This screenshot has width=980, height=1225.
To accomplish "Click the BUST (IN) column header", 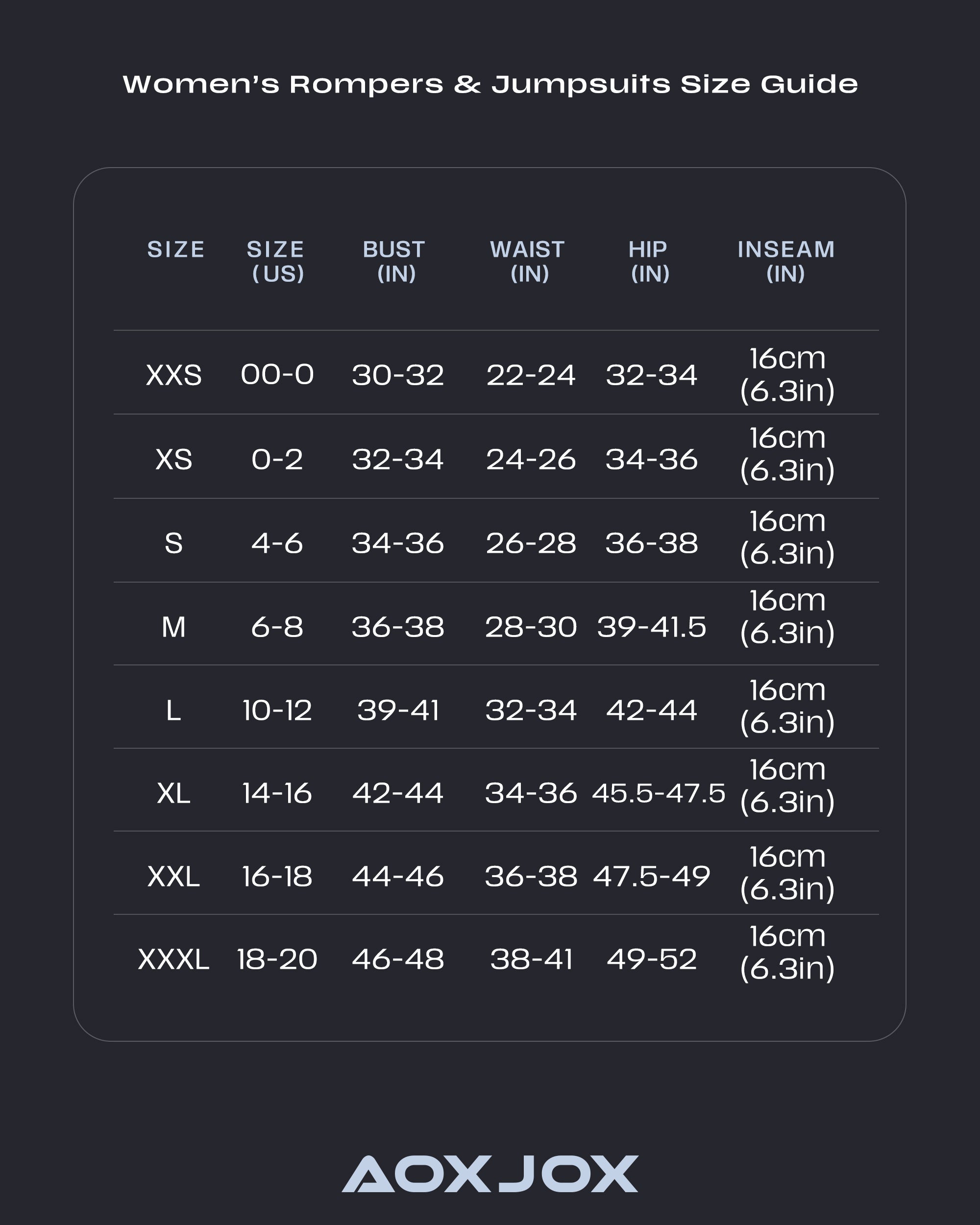I will [395, 261].
